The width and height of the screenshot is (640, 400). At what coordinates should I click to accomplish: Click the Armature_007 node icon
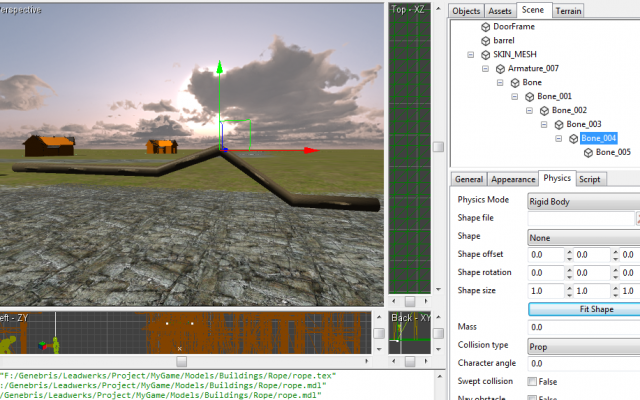pyautogui.click(x=500, y=68)
